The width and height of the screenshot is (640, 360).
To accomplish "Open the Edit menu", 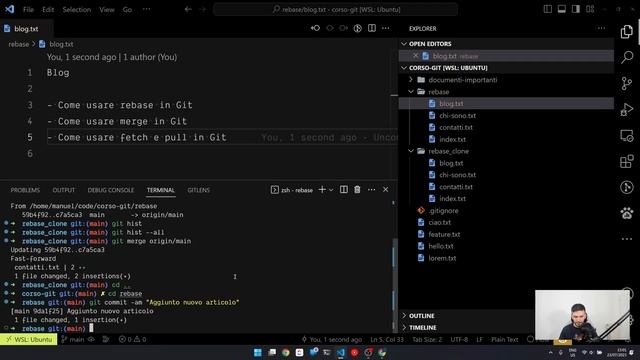I will click(48, 9).
